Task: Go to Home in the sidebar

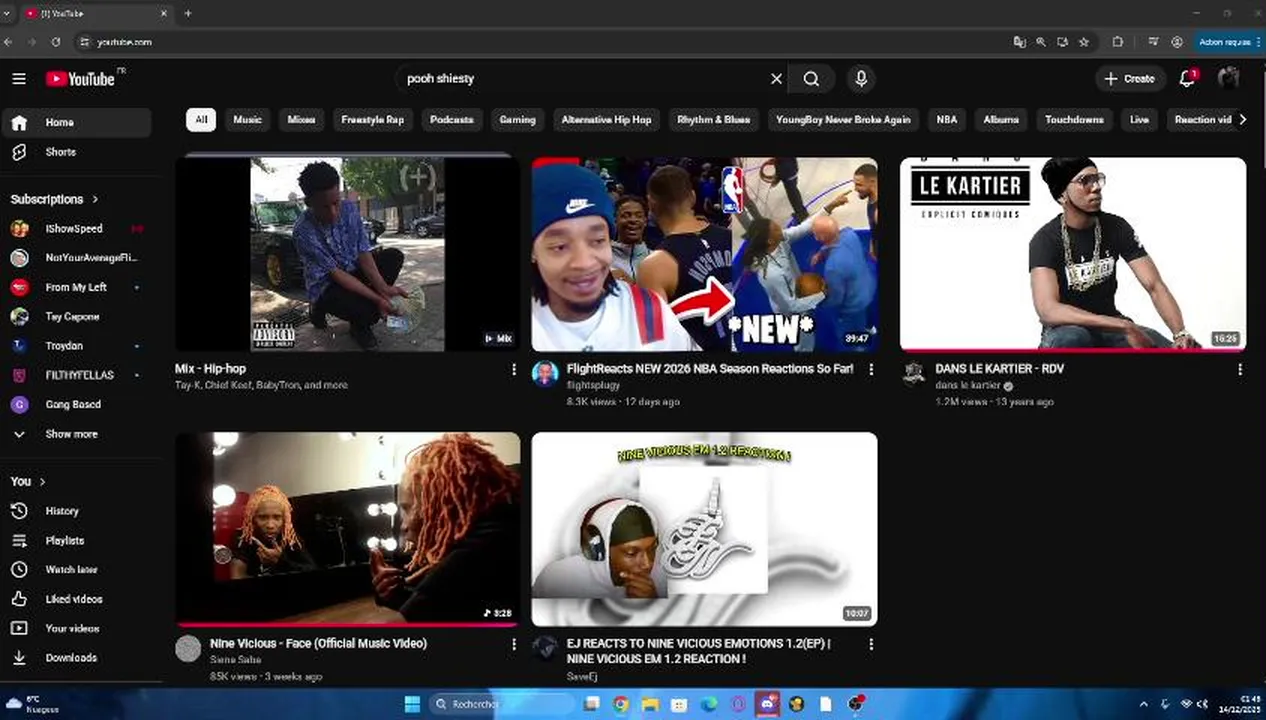Action: pyautogui.click(x=77, y=122)
